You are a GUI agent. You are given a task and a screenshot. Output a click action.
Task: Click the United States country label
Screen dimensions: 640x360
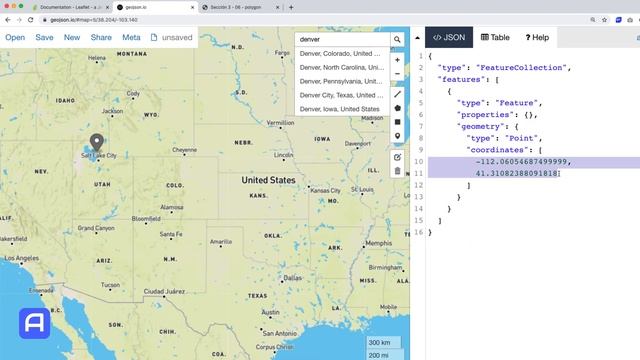[x=268, y=180]
